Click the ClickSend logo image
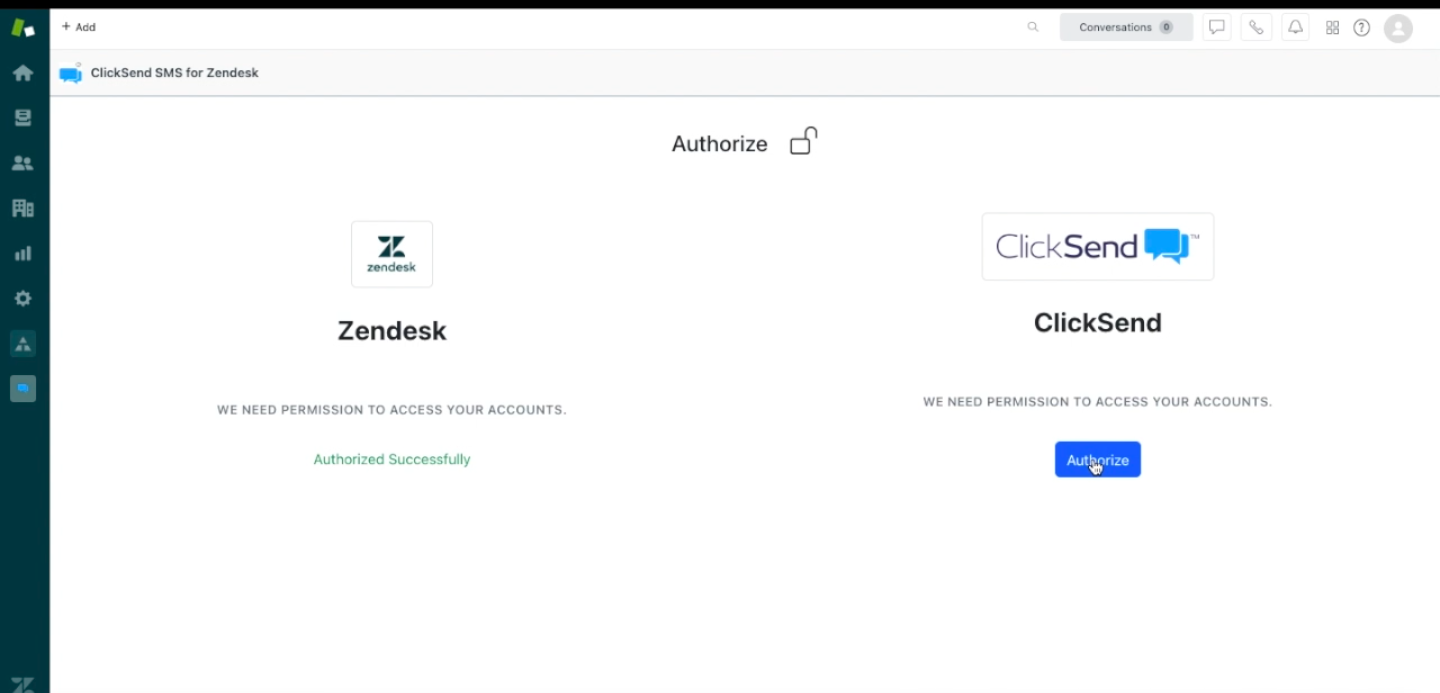The width and height of the screenshot is (1440, 693). point(1097,246)
